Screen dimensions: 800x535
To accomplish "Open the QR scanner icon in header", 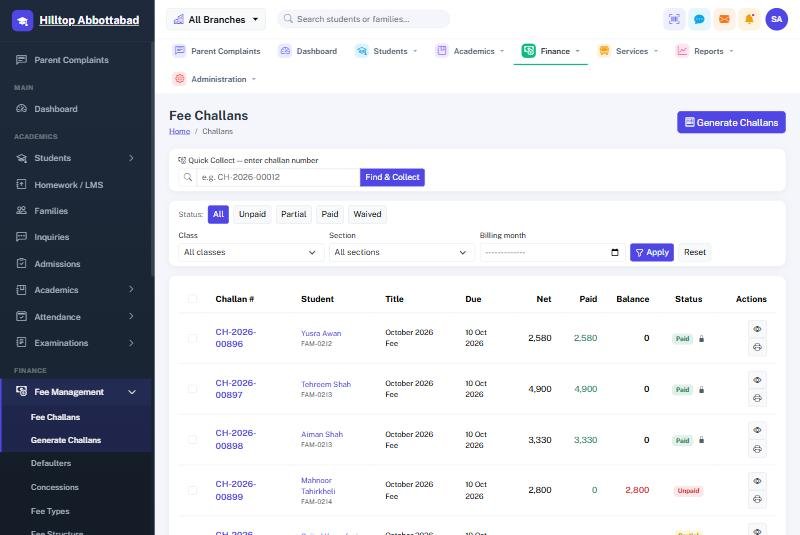I will point(674,19).
